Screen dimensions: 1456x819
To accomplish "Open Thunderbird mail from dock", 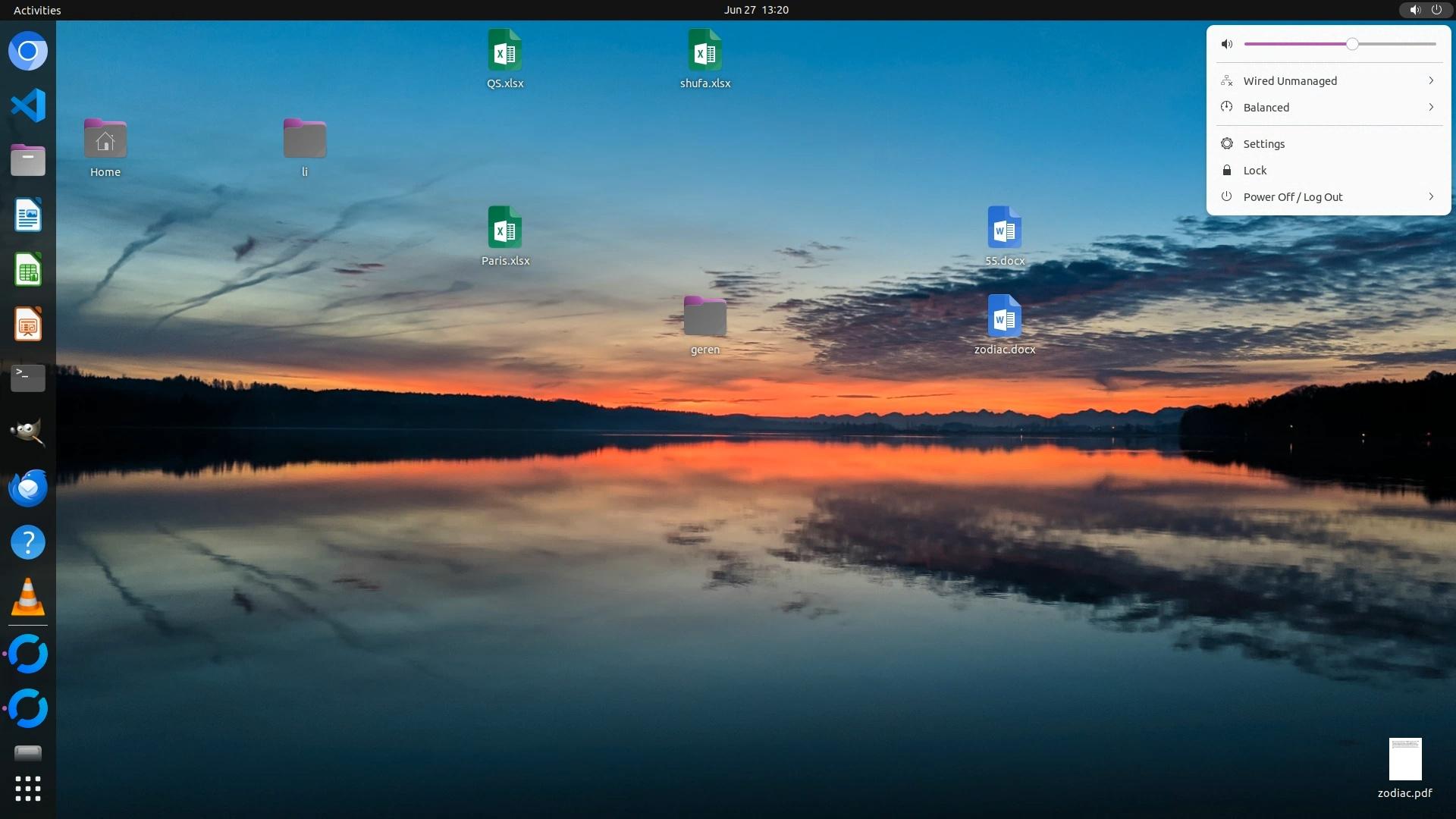I will point(28,488).
